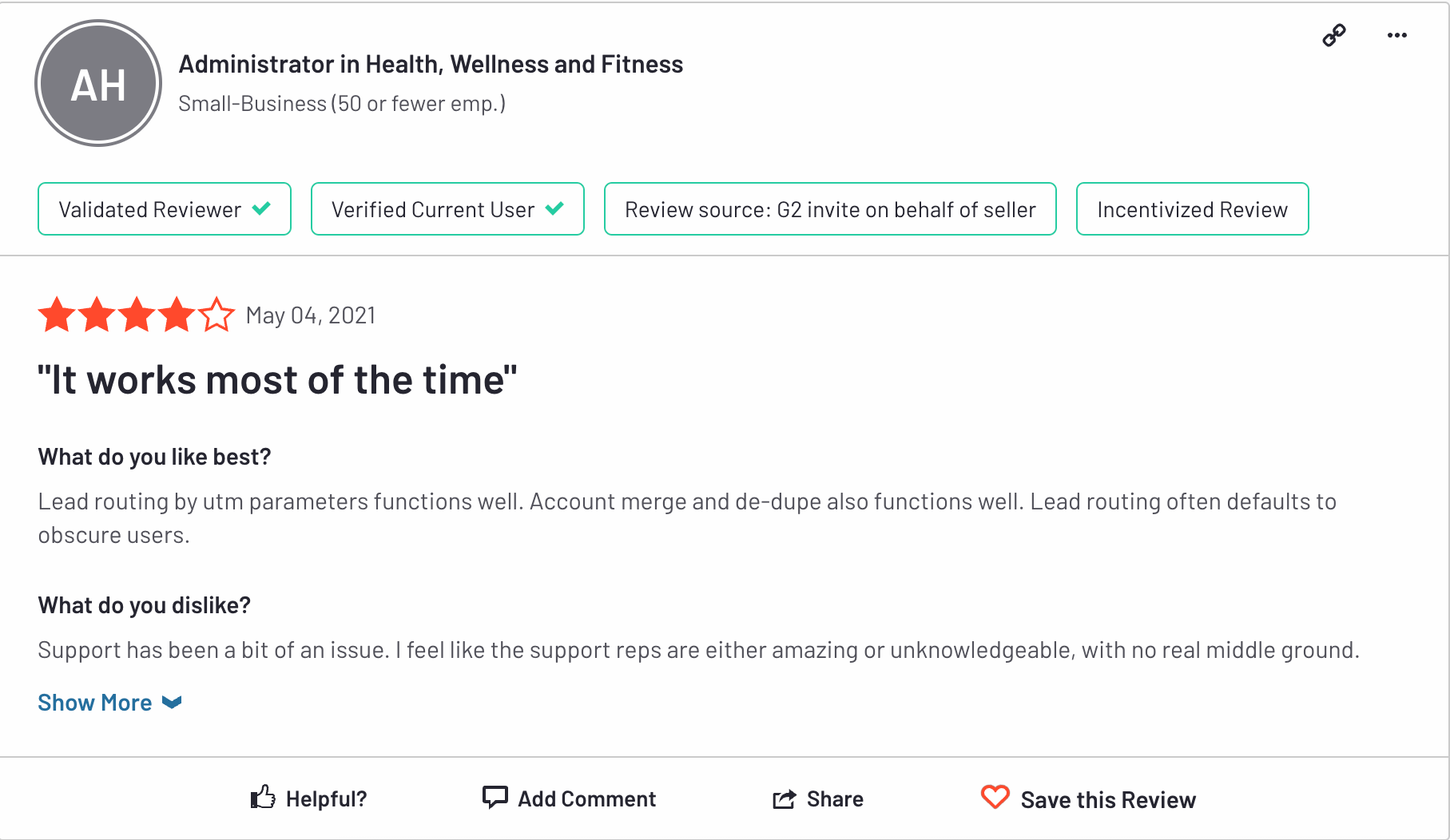Open the "It works most of the time" review title

pyautogui.click(x=277, y=380)
